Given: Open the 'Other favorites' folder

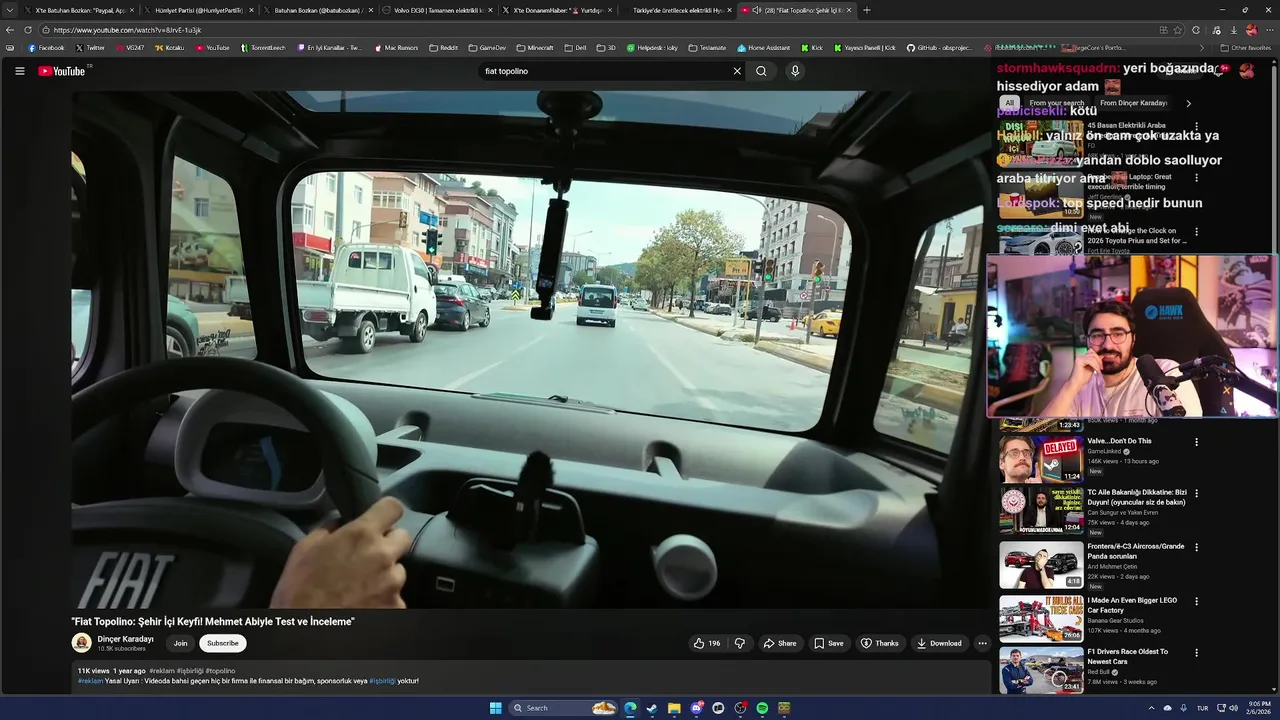Looking at the screenshot, I should tap(1246, 48).
